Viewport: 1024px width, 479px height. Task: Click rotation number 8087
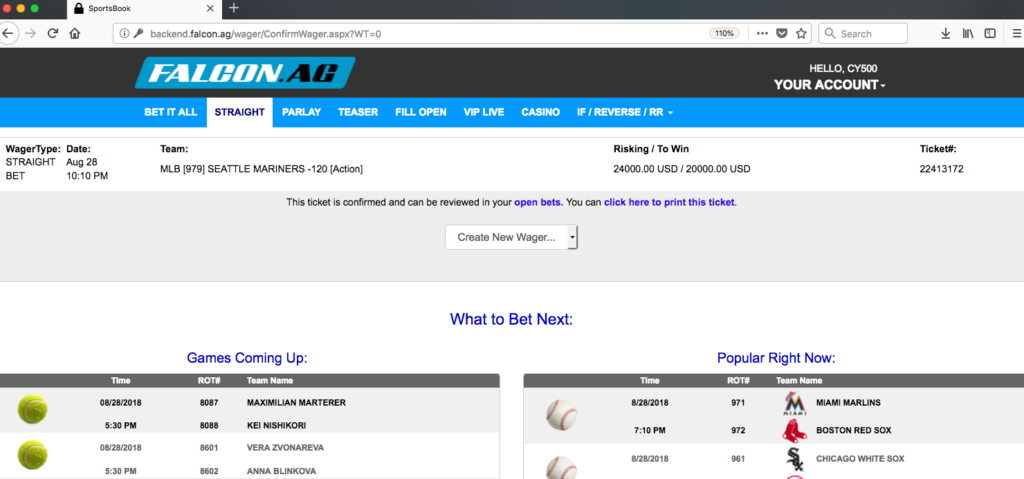pos(209,403)
